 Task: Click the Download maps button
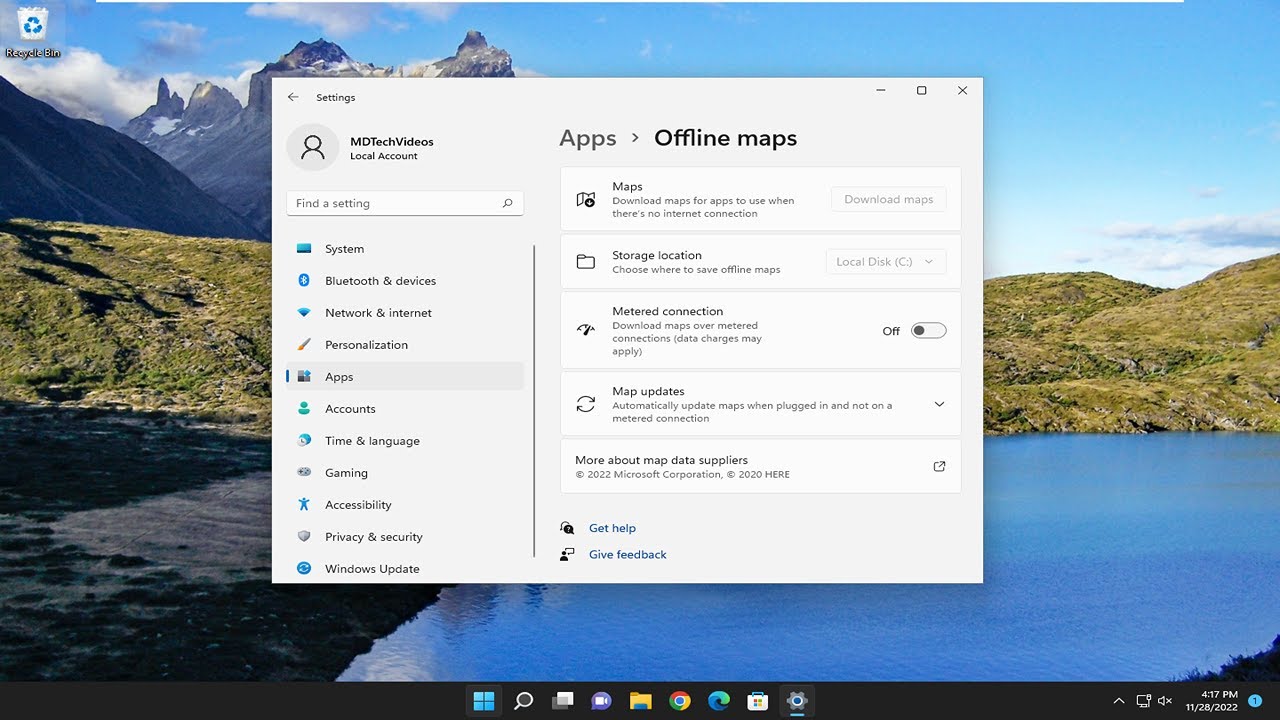coord(888,199)
